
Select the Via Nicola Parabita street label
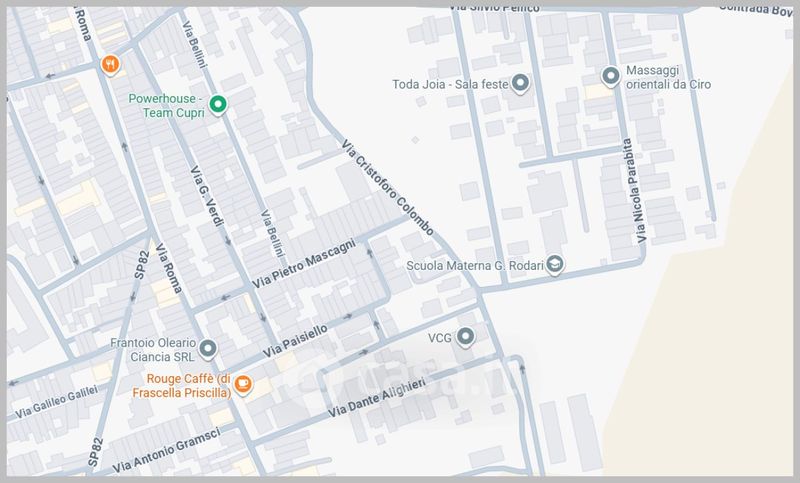tap(641, 190)
